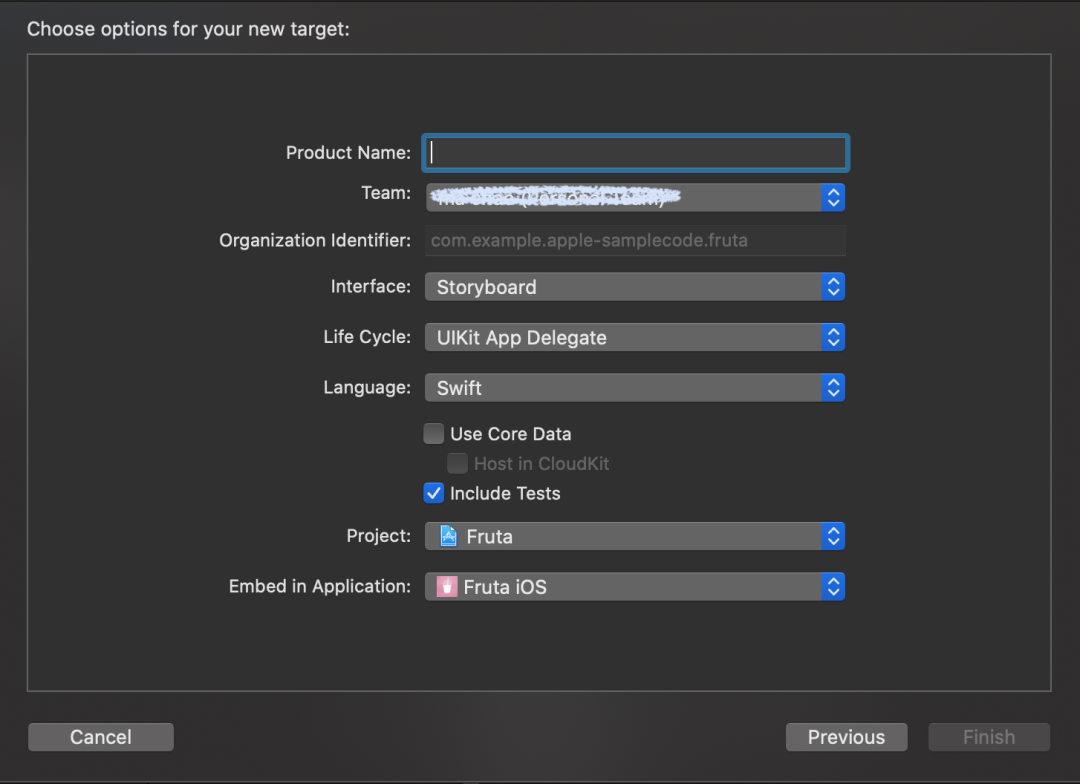Click the Finish button

click(x=989, y=737)
